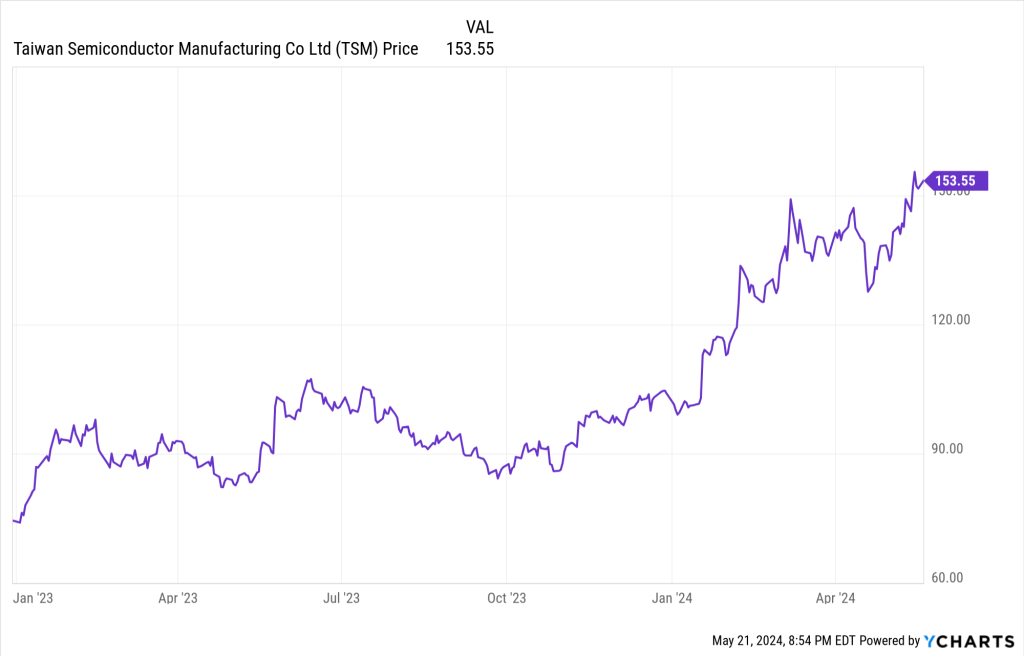Click the purple 153.55 price flag
Image resolution: width=1024 pixels, height=656 pixels.
pos(959,181)
